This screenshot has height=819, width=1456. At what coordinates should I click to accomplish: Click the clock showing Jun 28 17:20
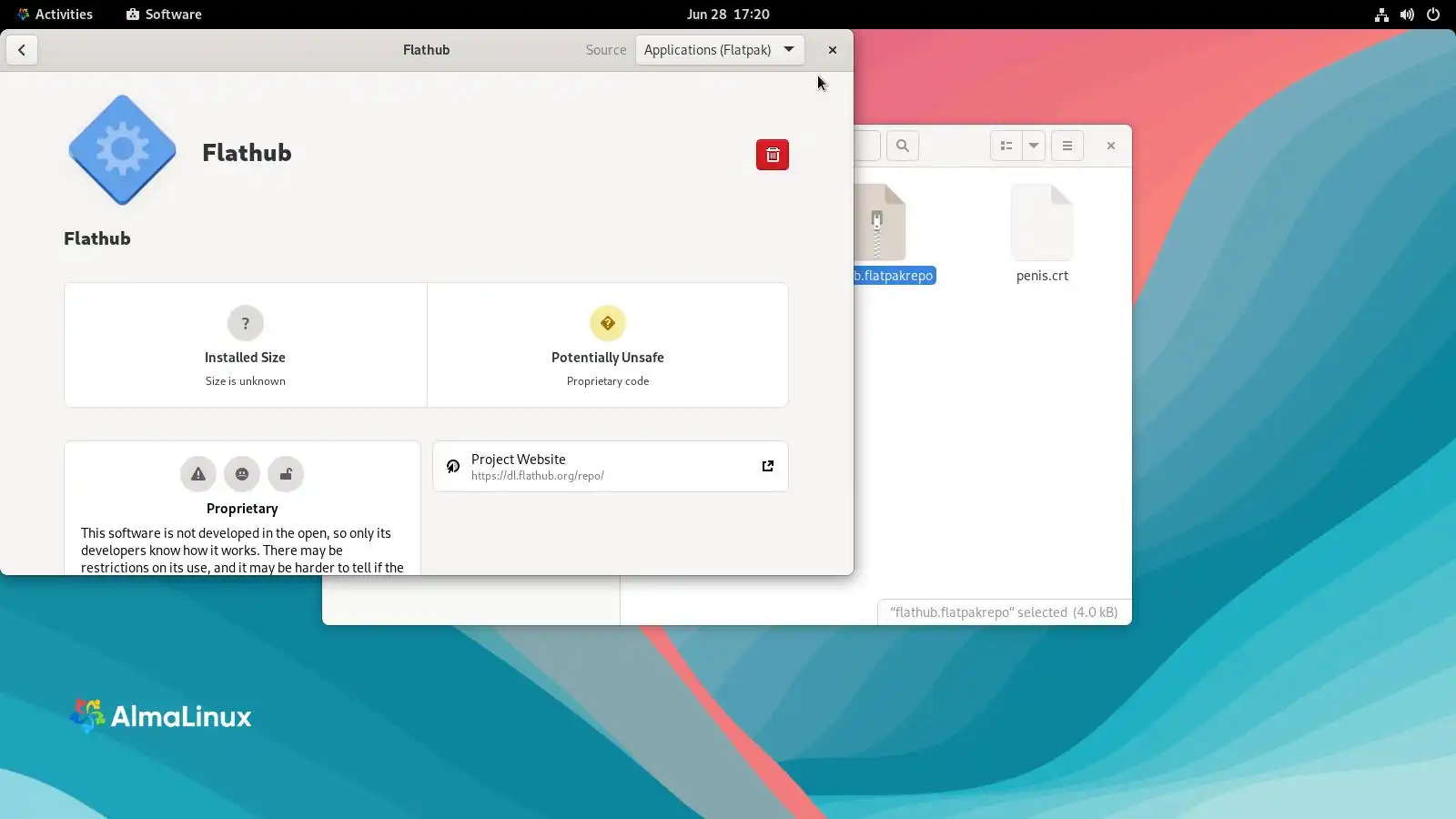[x=728, y=14]
